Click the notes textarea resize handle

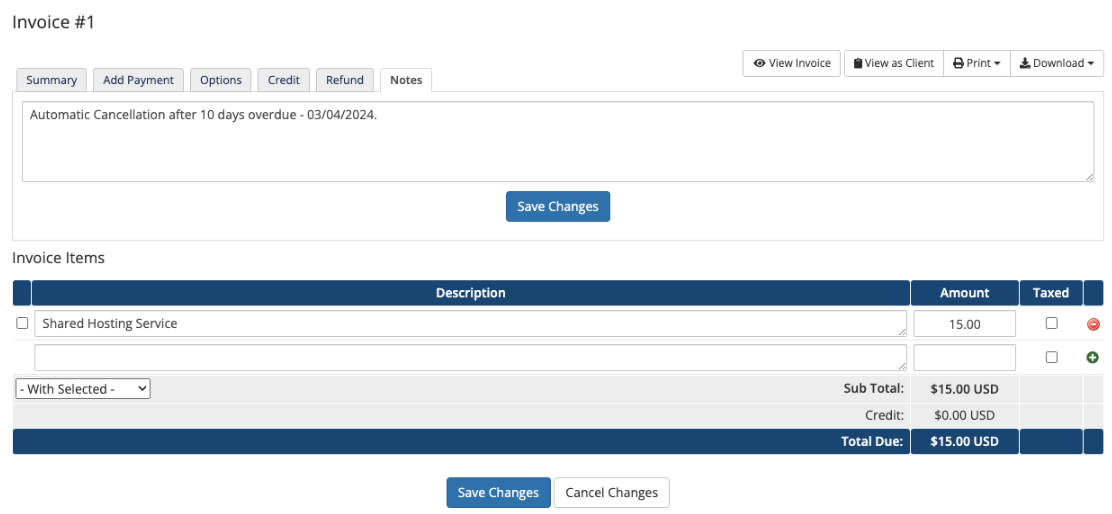(1089, 177)
